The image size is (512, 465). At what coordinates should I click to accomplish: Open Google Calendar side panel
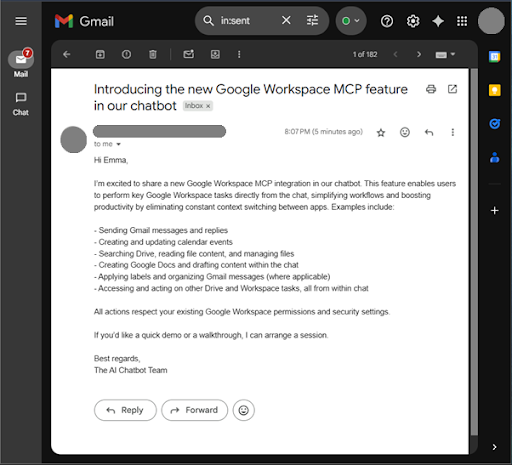coord(495,57)
